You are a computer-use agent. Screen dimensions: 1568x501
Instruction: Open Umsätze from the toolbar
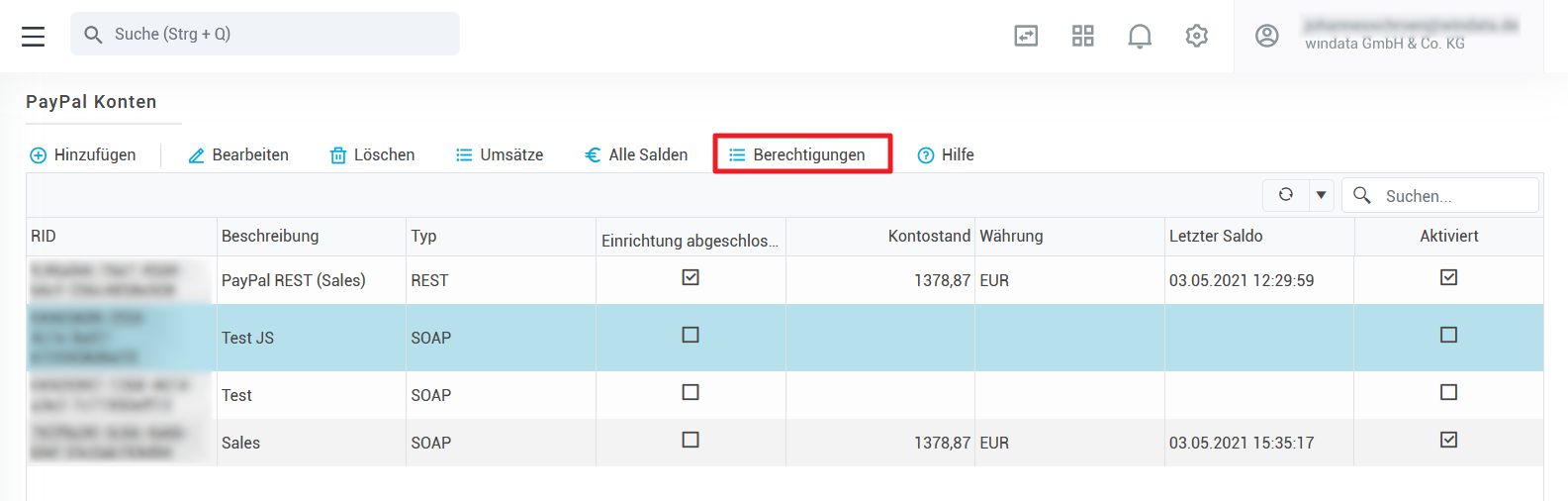(500, 155)
